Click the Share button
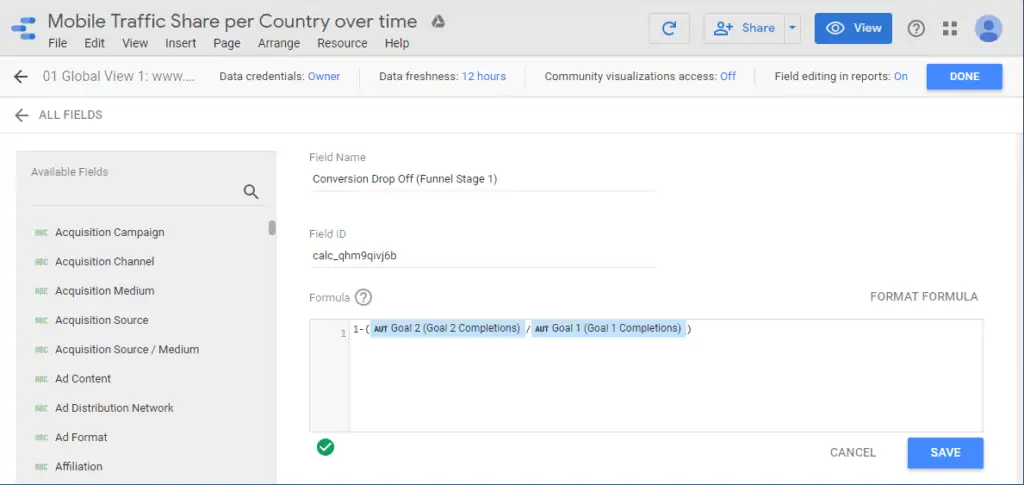This screenshot has width=1024, height=485. pos(744,28)
